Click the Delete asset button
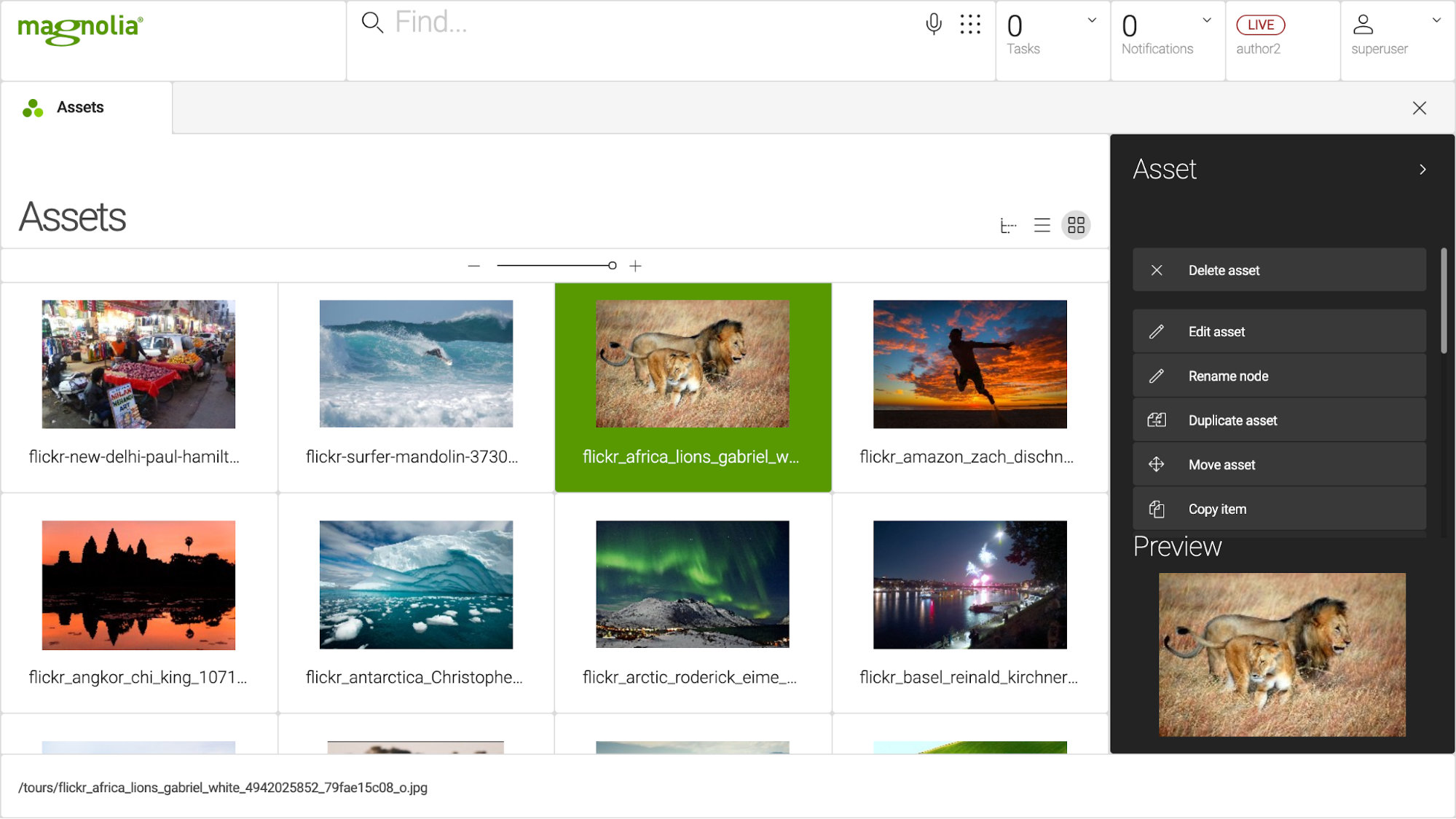The height and width of the screenshot is (819, 1456). tap(1278, 270)
